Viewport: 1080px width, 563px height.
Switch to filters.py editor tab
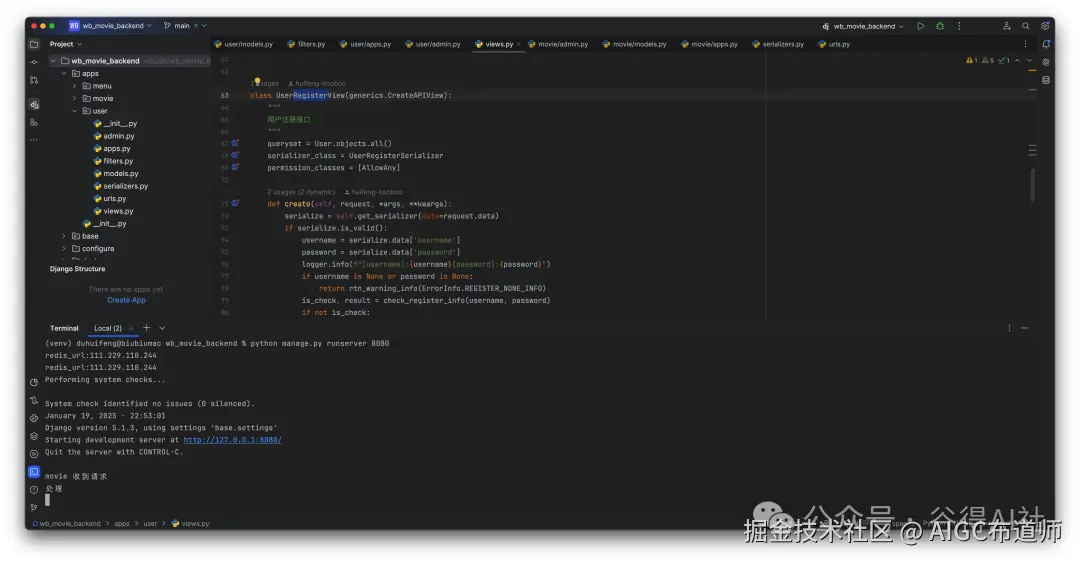point(306,44)
